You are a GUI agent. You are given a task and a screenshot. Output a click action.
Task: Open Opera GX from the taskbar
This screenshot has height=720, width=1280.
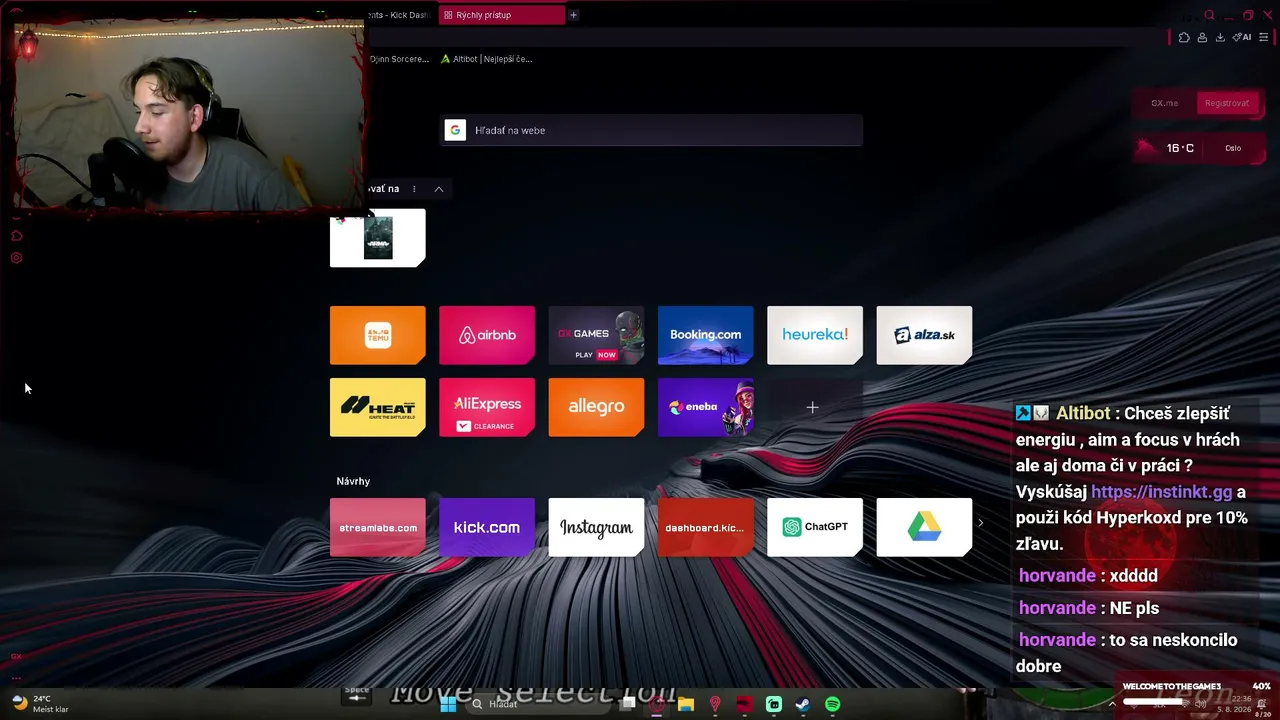[657, 704]
